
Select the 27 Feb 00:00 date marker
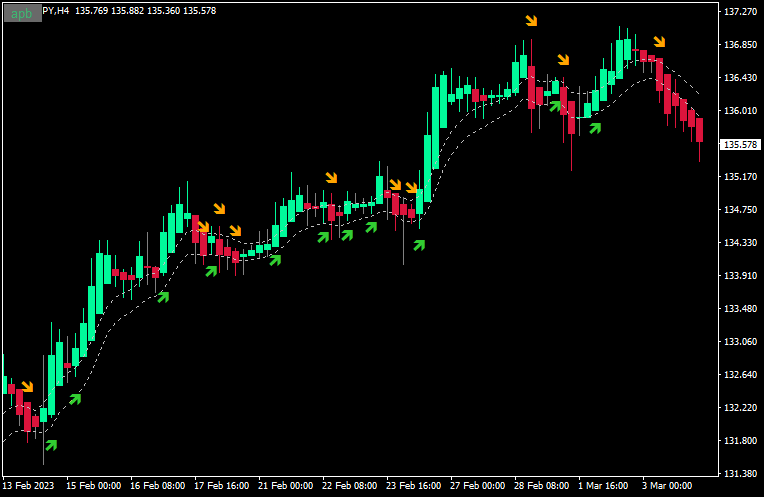point(478,486)
